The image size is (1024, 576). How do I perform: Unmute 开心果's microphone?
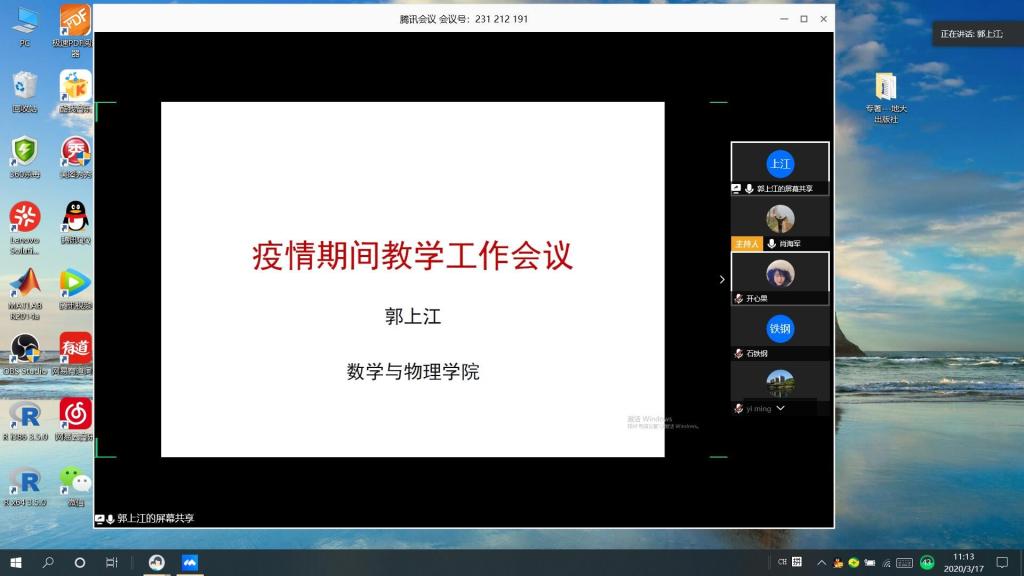point(738,296)
